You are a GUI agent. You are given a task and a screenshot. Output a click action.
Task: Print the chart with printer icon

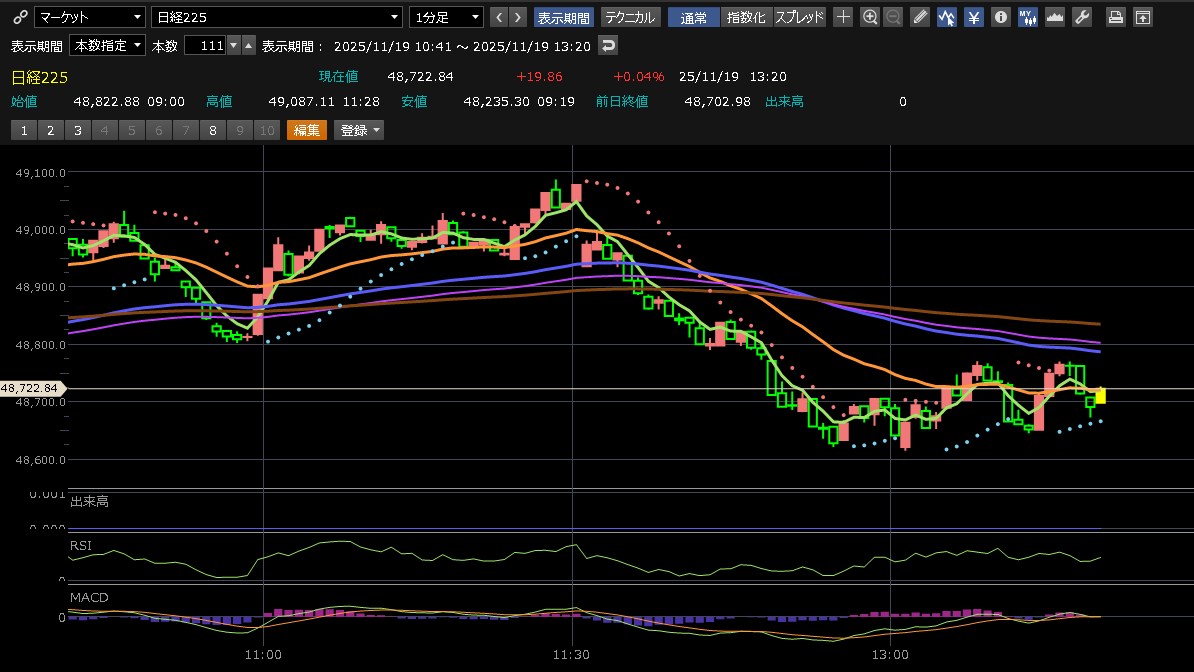(1116, 17)
